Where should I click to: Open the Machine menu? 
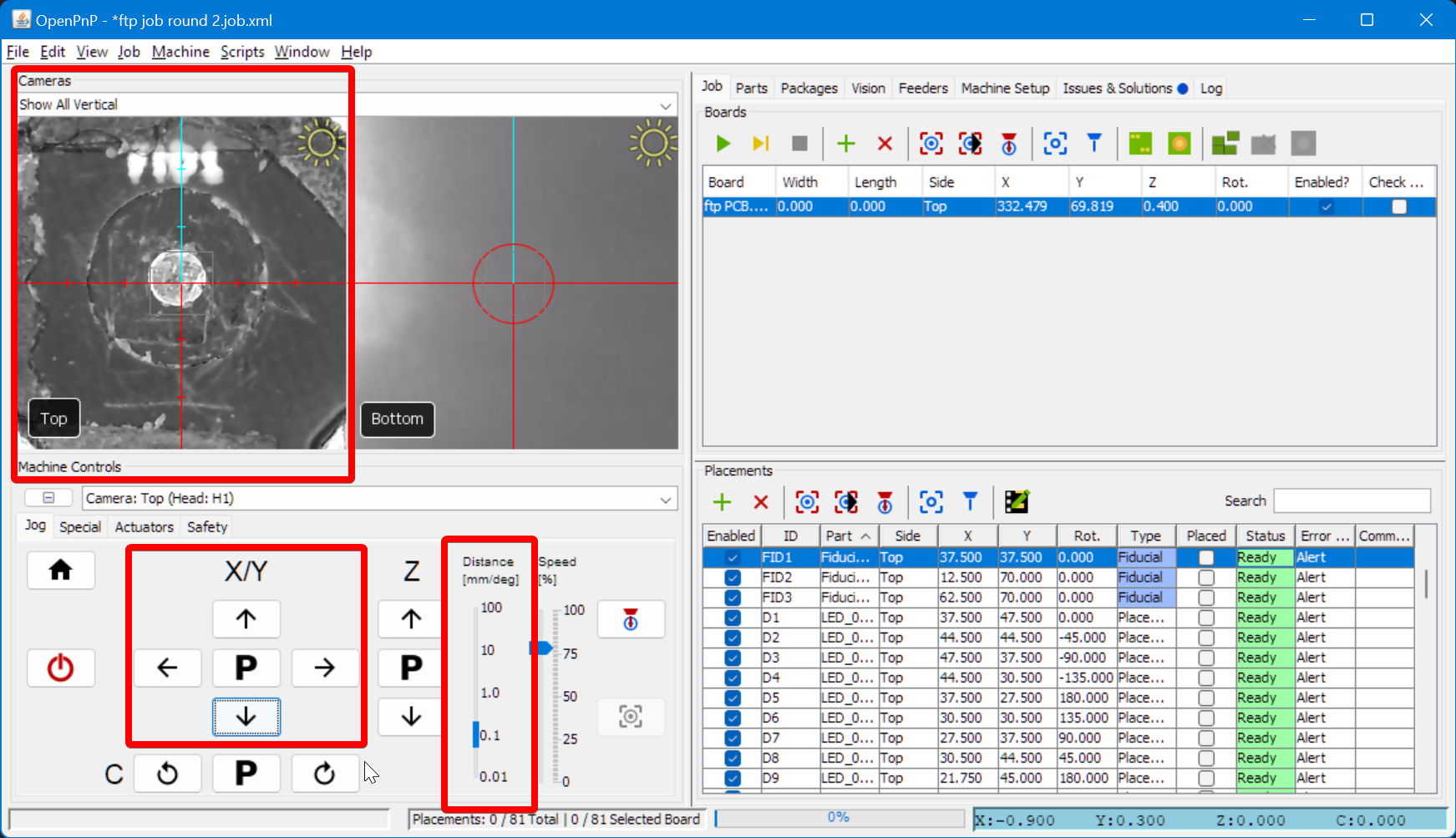click(x=180, y=51)
